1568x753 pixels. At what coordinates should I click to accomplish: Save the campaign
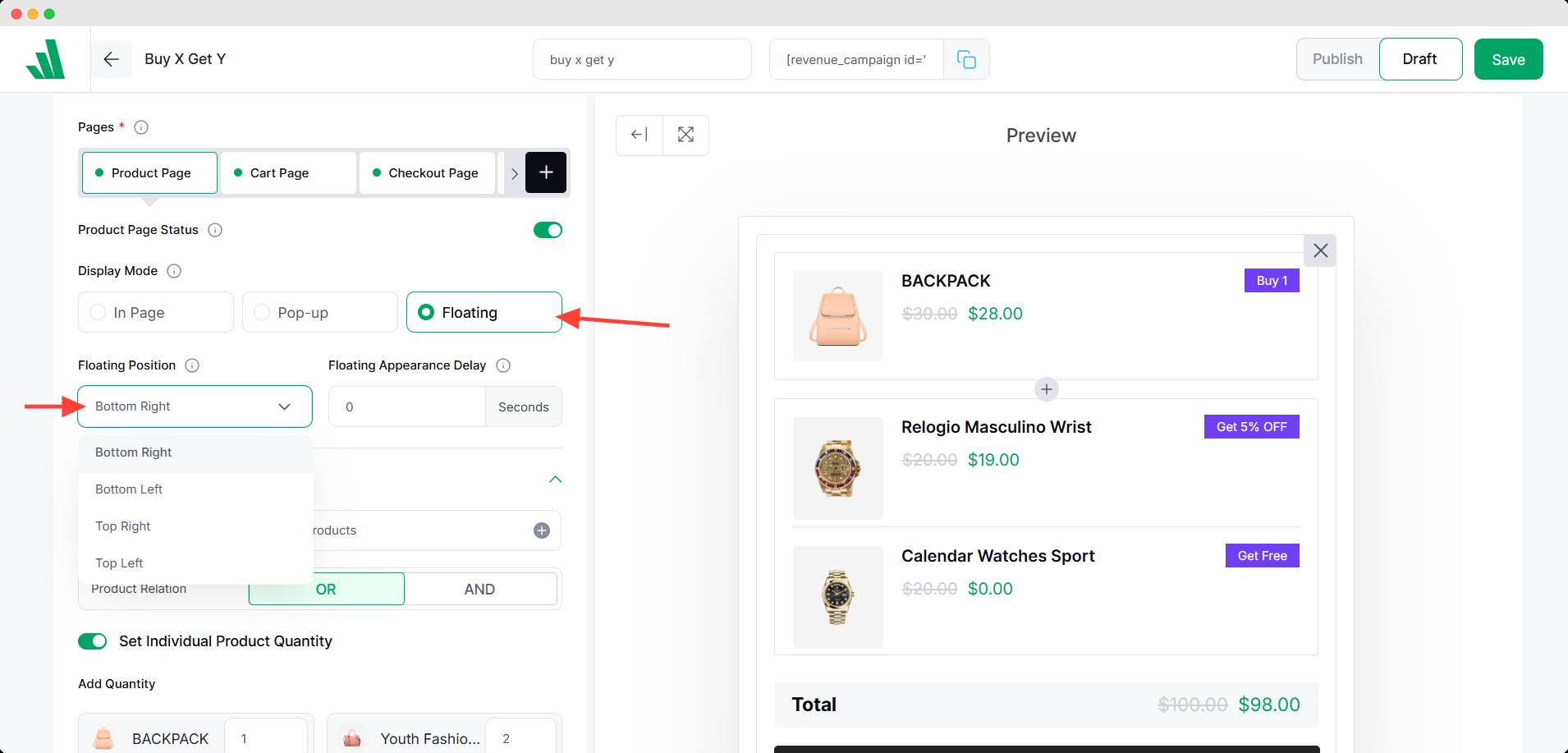(1509, 59)
